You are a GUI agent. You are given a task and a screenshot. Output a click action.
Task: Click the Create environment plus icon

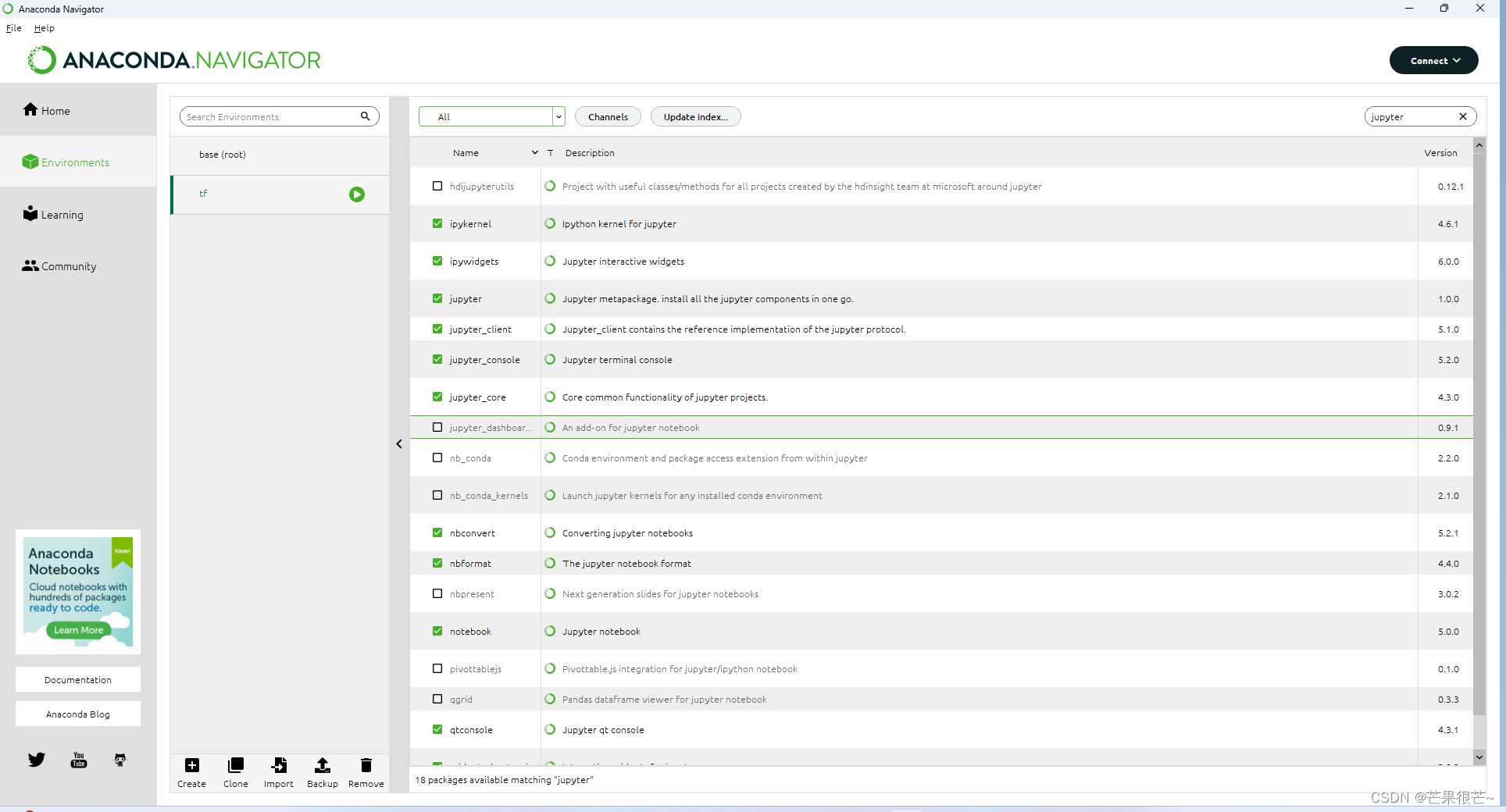[x=191, y=765]
